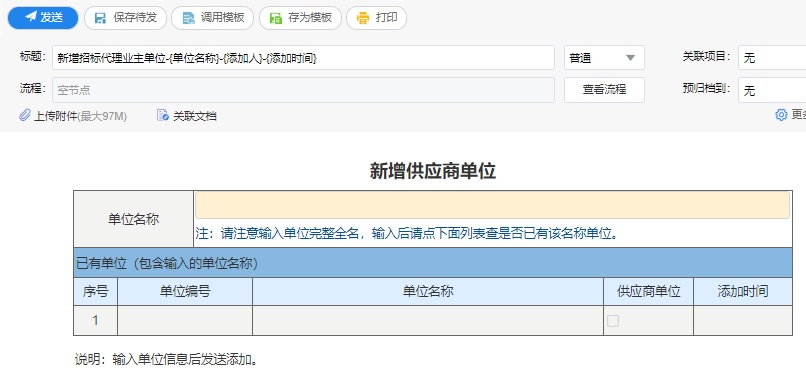Click the 添加时间 column header

coord(743,292)
